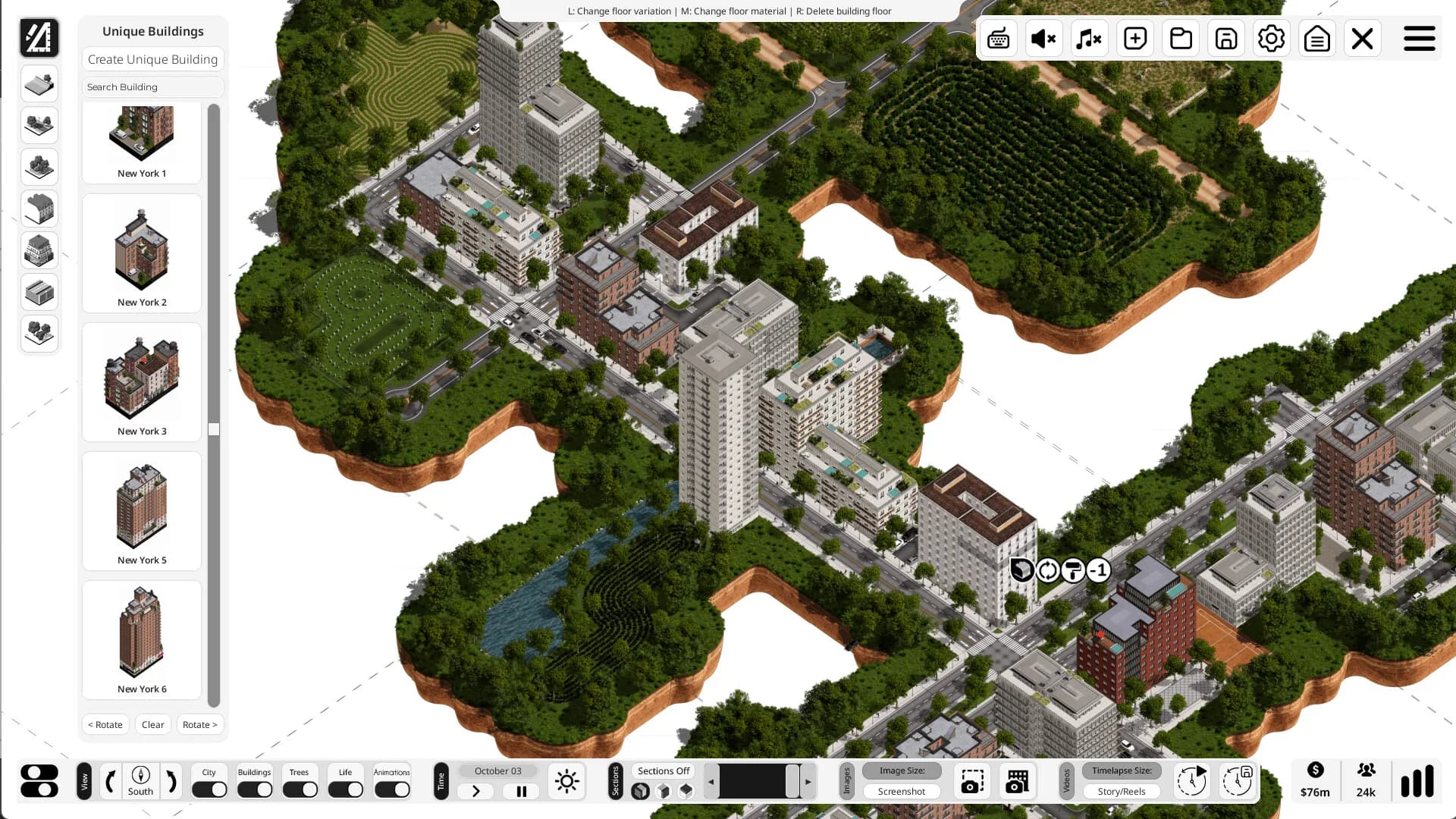
Task: Collapse the View panel tab
Action: pos(84,781)
